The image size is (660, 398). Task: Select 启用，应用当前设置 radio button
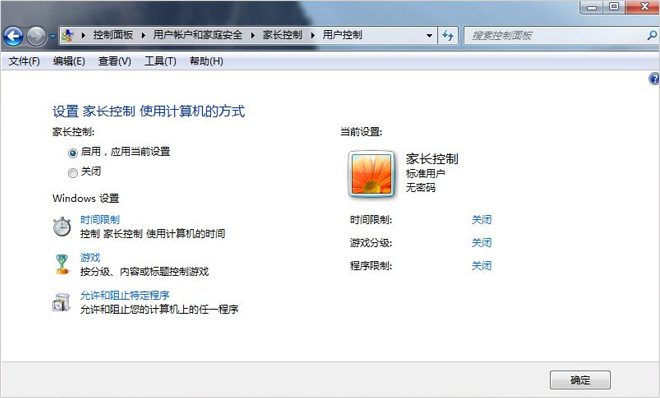(x=73, y=153)
